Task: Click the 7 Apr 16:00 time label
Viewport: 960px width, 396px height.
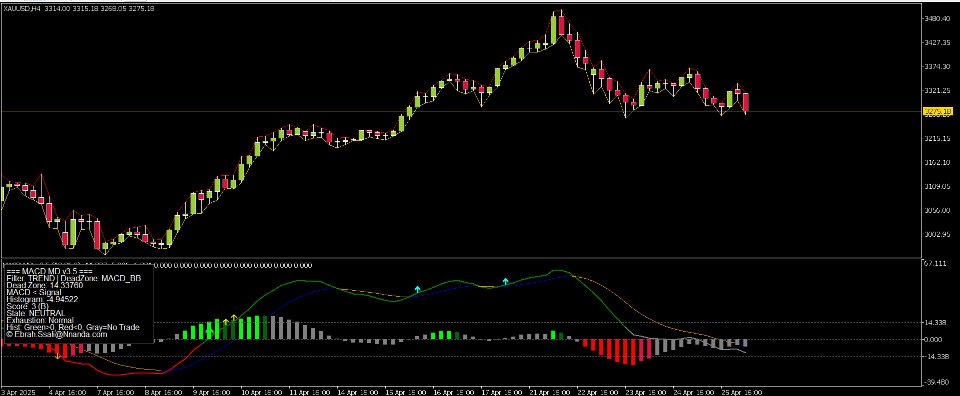Action: [x=115, y=392]
